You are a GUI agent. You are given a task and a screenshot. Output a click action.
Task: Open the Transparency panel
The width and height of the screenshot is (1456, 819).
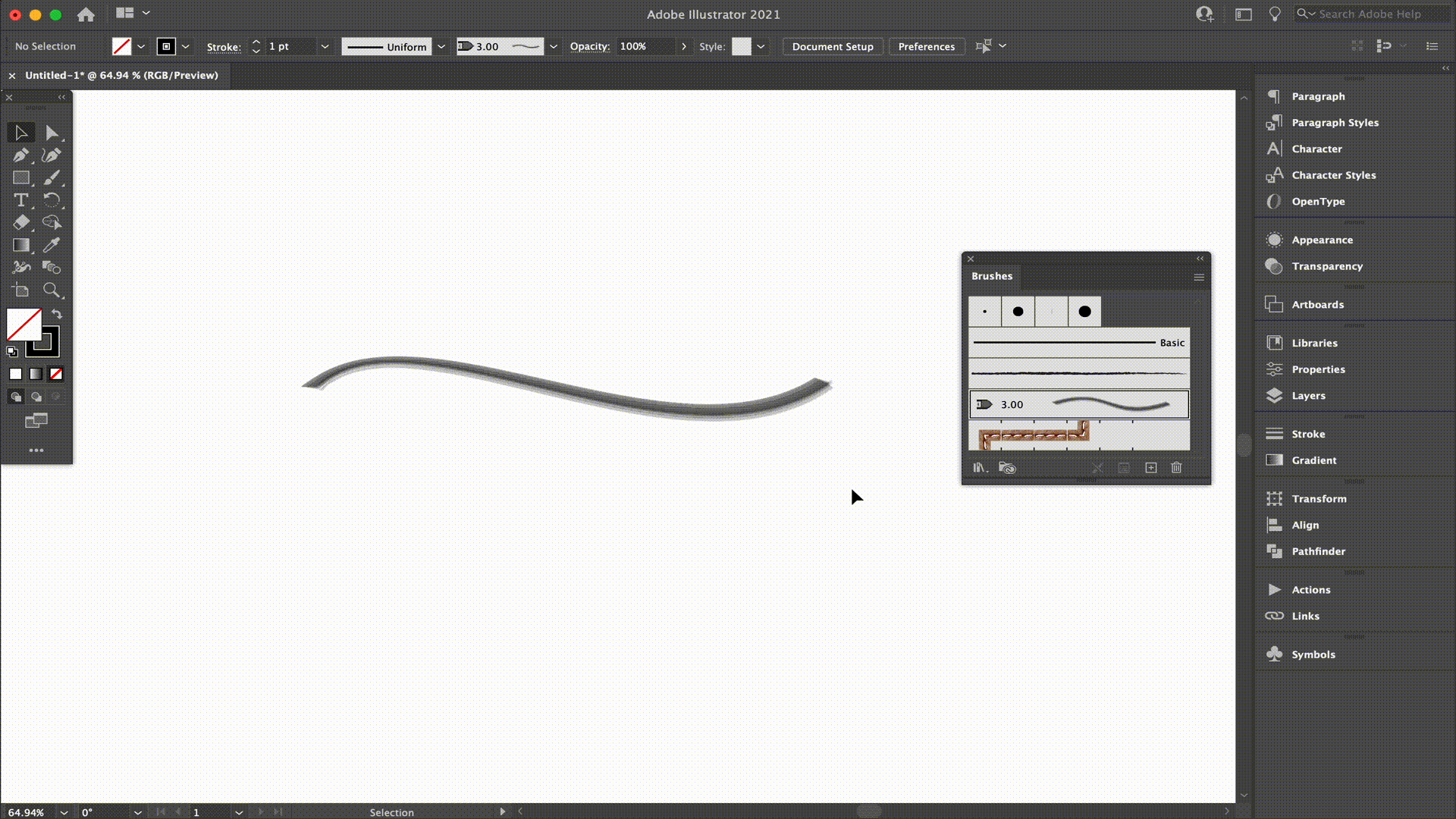[x=1327, y=266]
